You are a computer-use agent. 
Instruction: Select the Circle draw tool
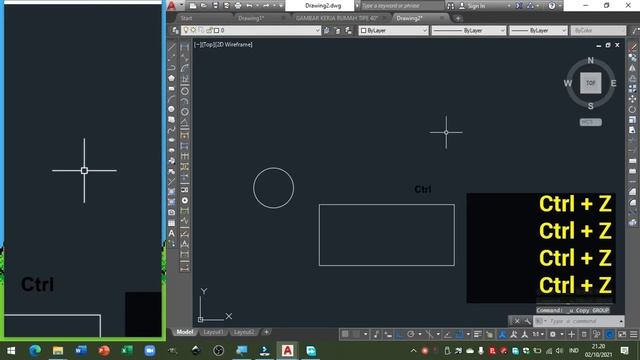[172, 109]
